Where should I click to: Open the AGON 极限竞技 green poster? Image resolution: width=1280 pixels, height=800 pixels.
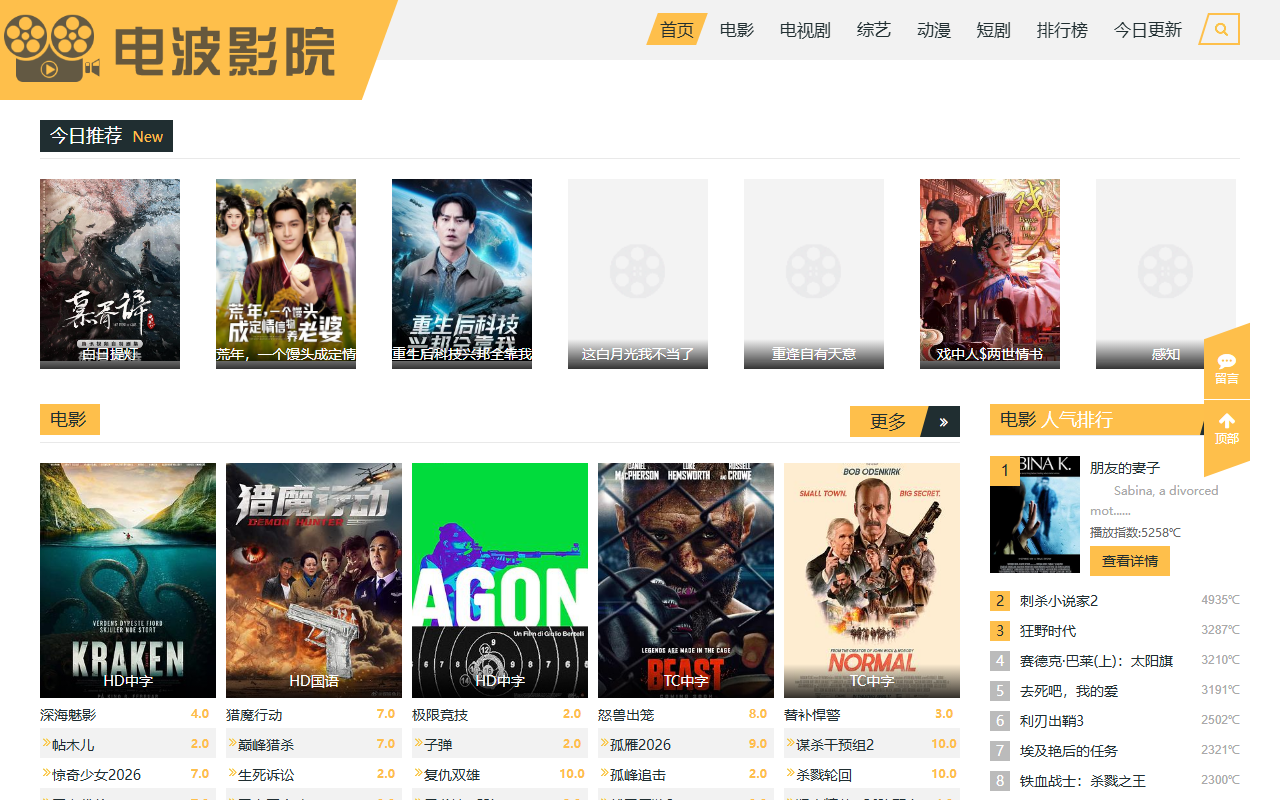click(500, 580)
